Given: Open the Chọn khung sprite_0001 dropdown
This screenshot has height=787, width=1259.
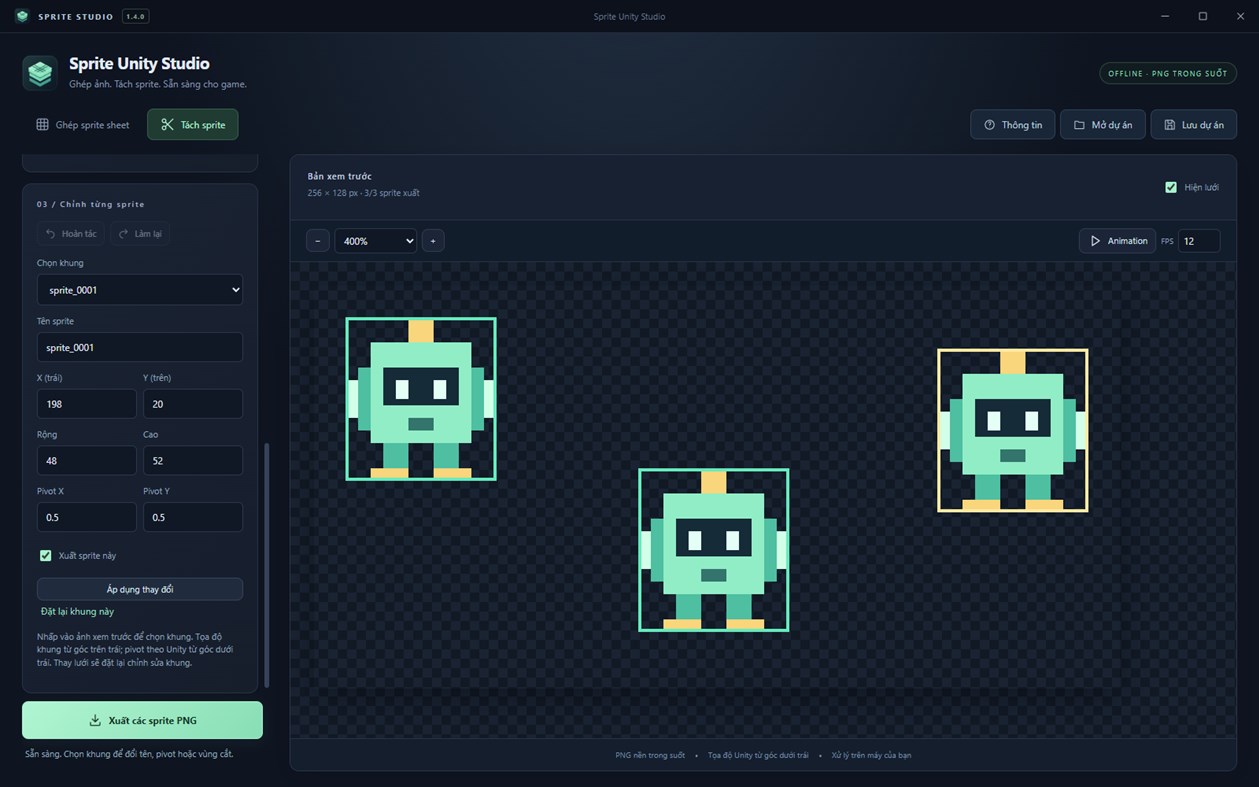Looking at the screenshot, I should [140, 290].
